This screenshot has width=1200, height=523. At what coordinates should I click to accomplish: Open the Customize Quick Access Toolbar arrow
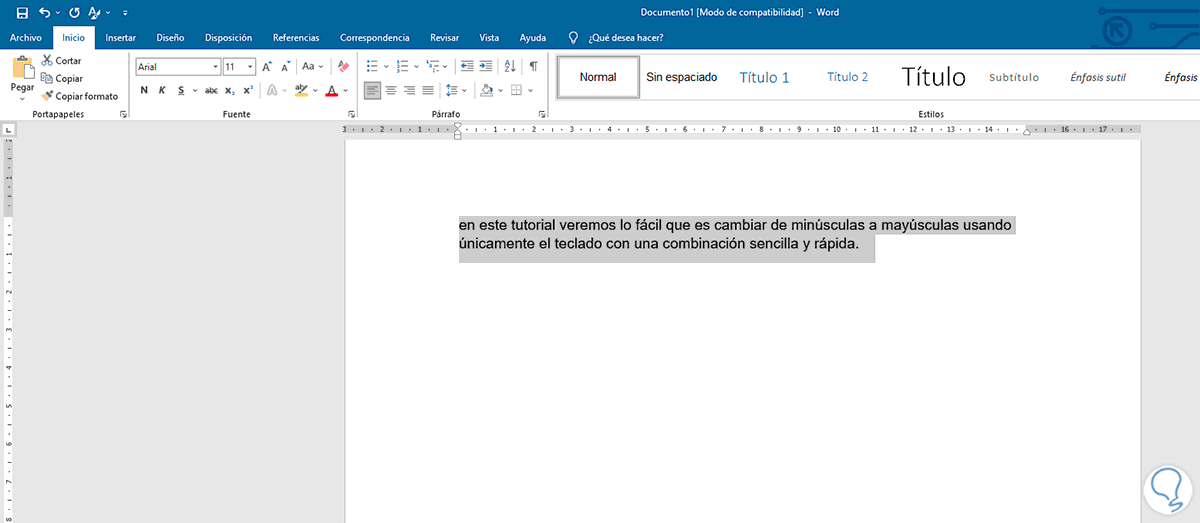click(x=124, y=12)
